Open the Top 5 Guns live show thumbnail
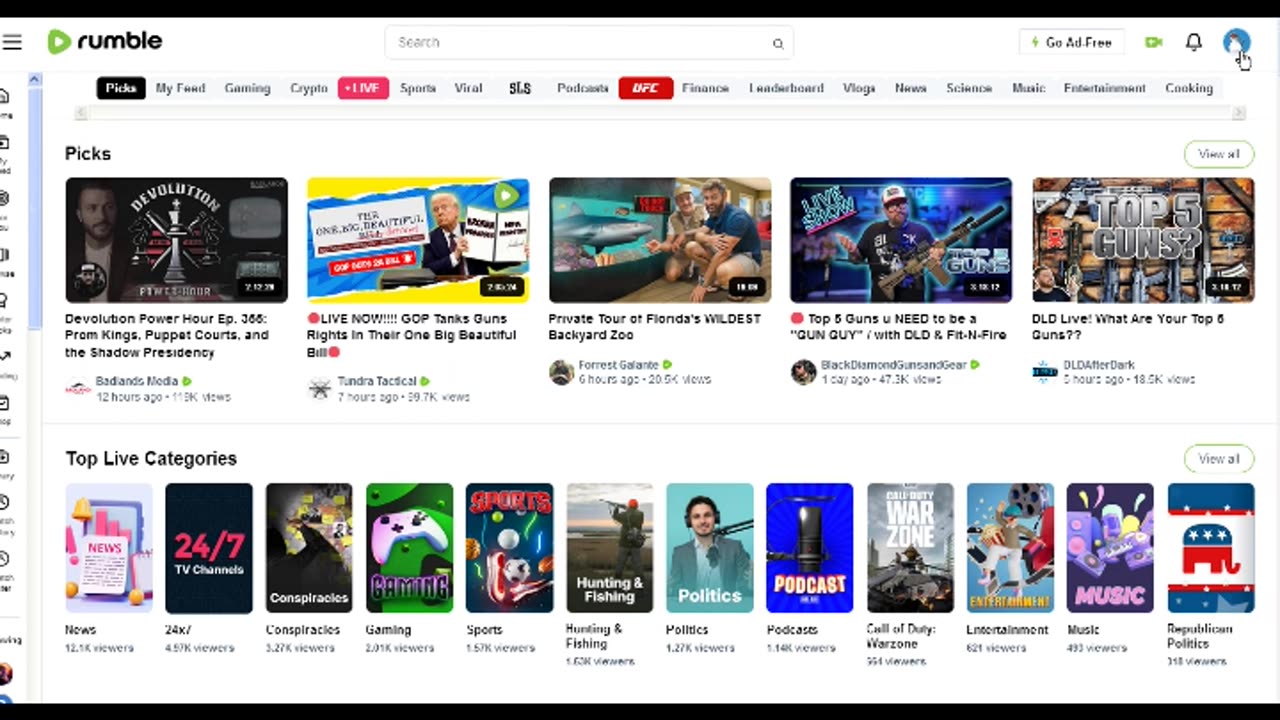 (901, 240)
